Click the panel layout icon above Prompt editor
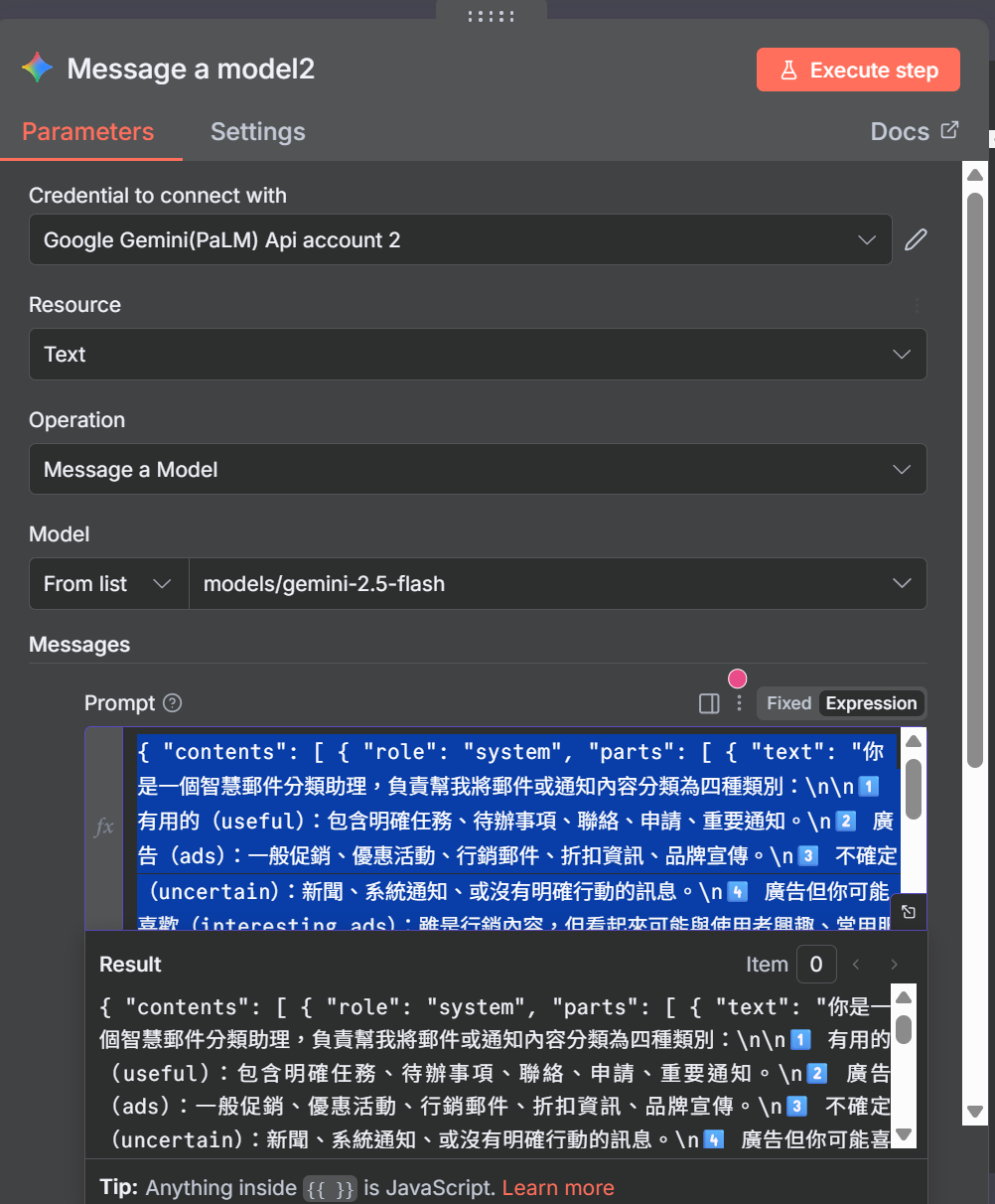995x1204 pixels. [709, 703]
